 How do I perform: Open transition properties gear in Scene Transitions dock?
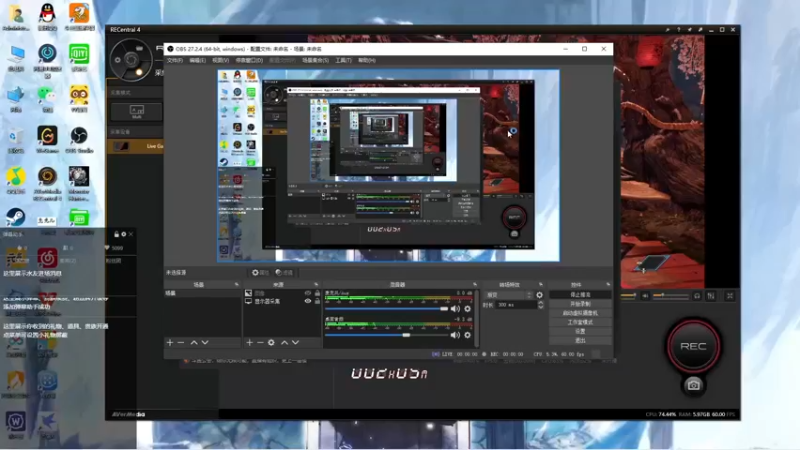539,295
